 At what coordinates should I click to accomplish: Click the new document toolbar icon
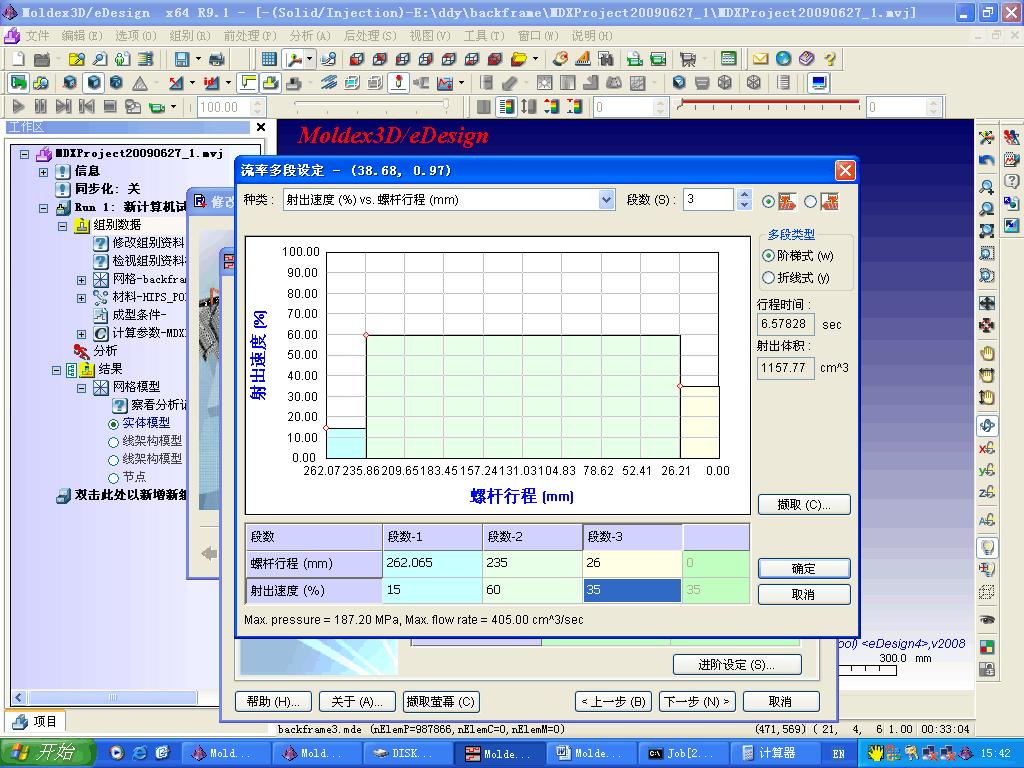pyautogui.click(x=18, y=59)
